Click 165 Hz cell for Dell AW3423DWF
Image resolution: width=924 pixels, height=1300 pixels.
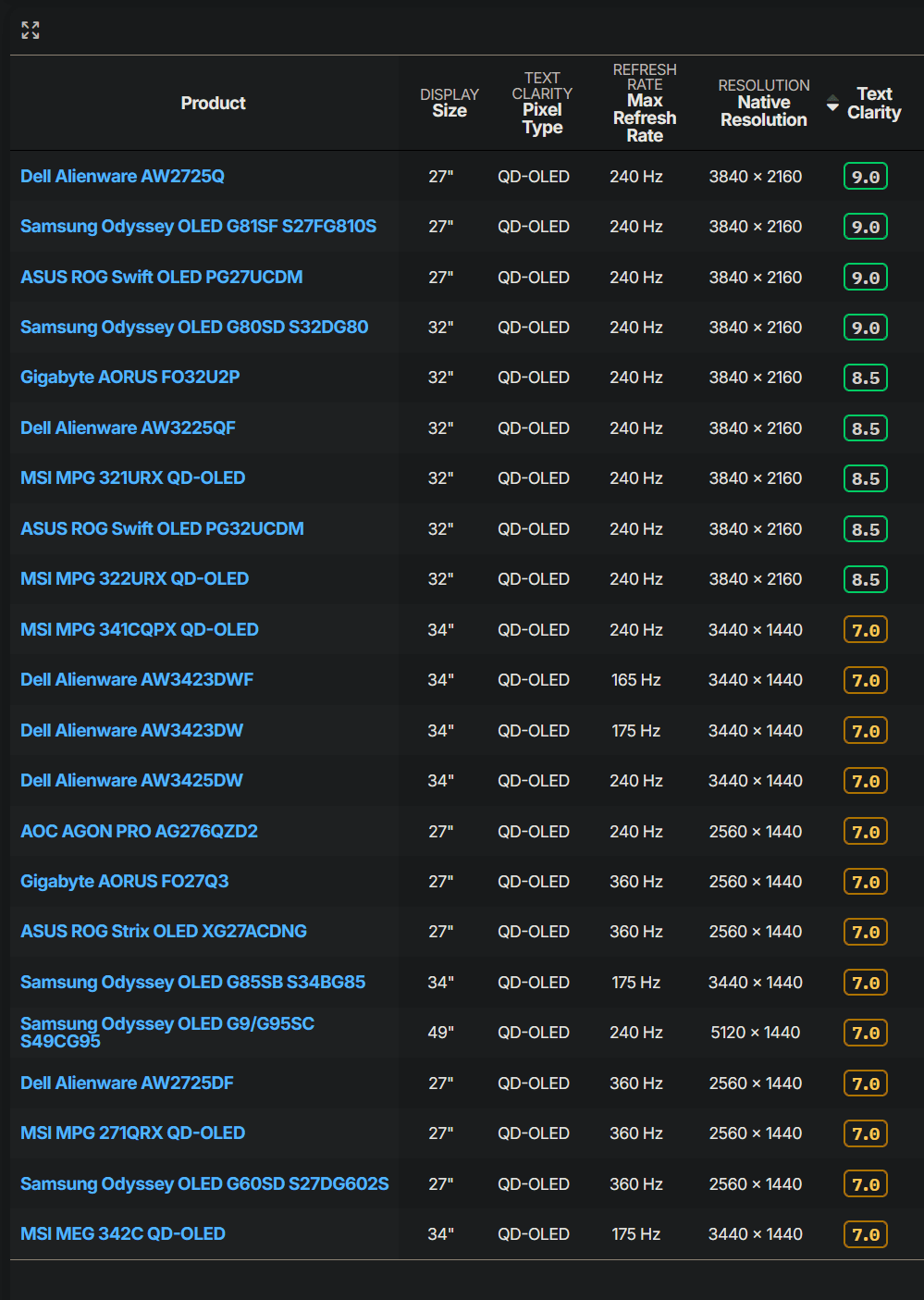click(x=636, y=680)
